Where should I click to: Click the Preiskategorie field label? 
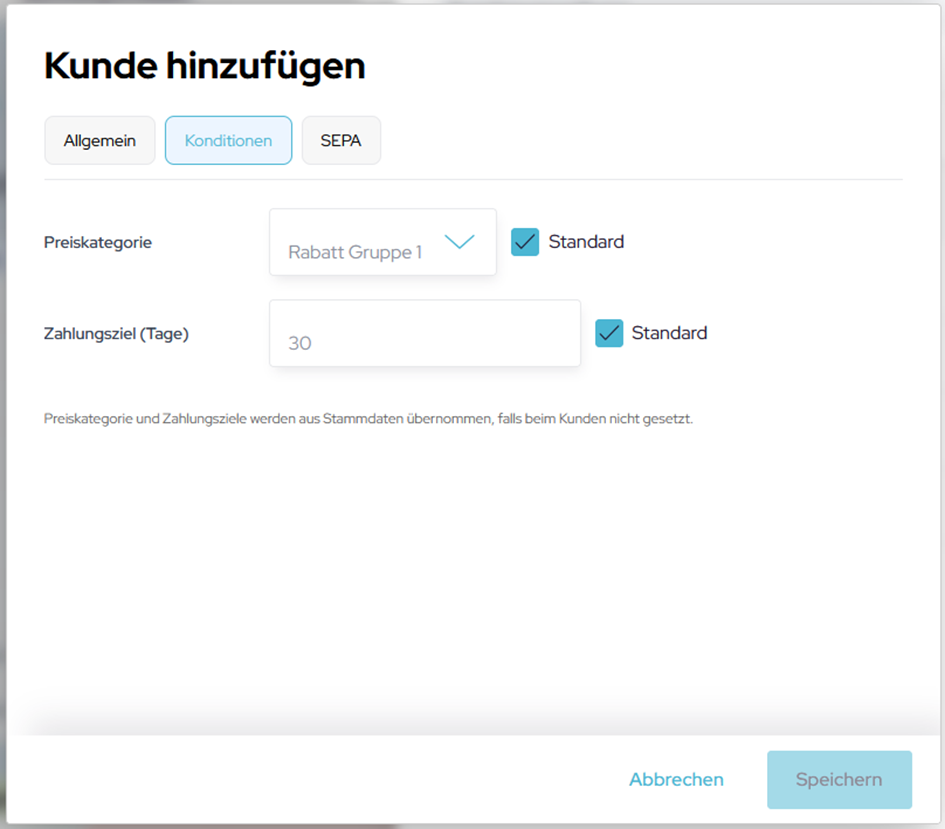(98, 242)
